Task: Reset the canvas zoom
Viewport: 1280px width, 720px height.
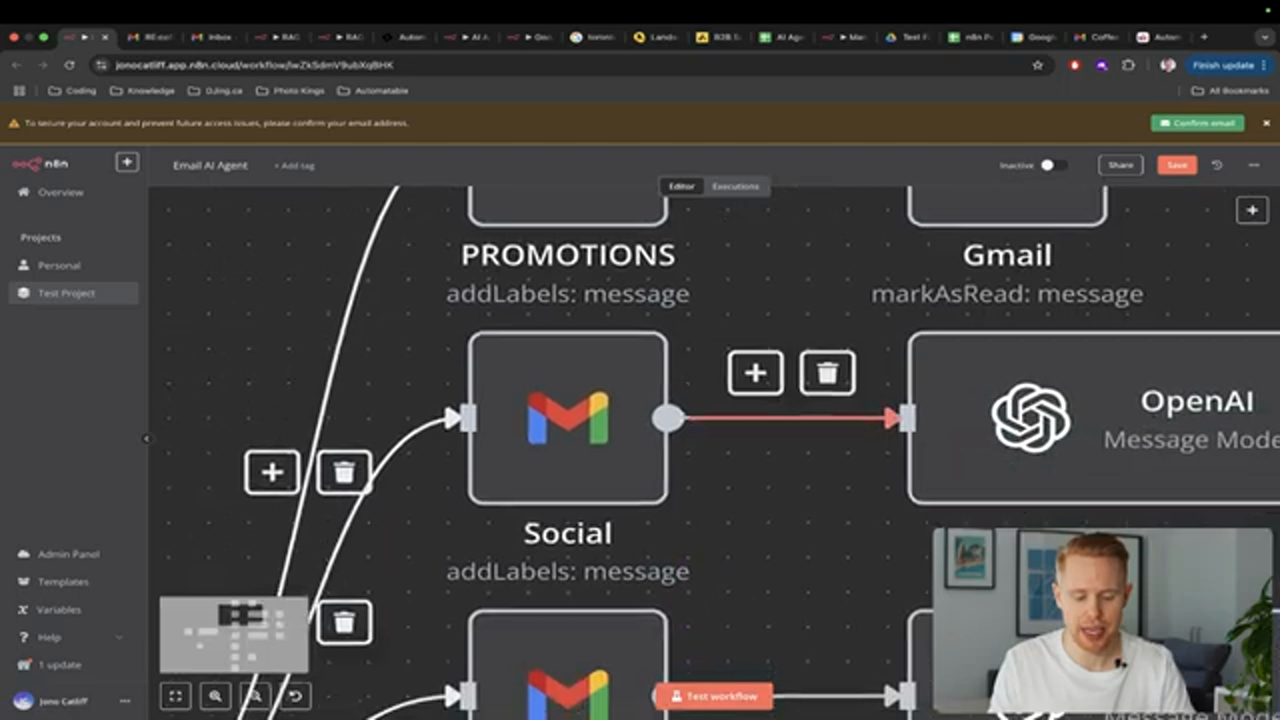Action: 295,696
